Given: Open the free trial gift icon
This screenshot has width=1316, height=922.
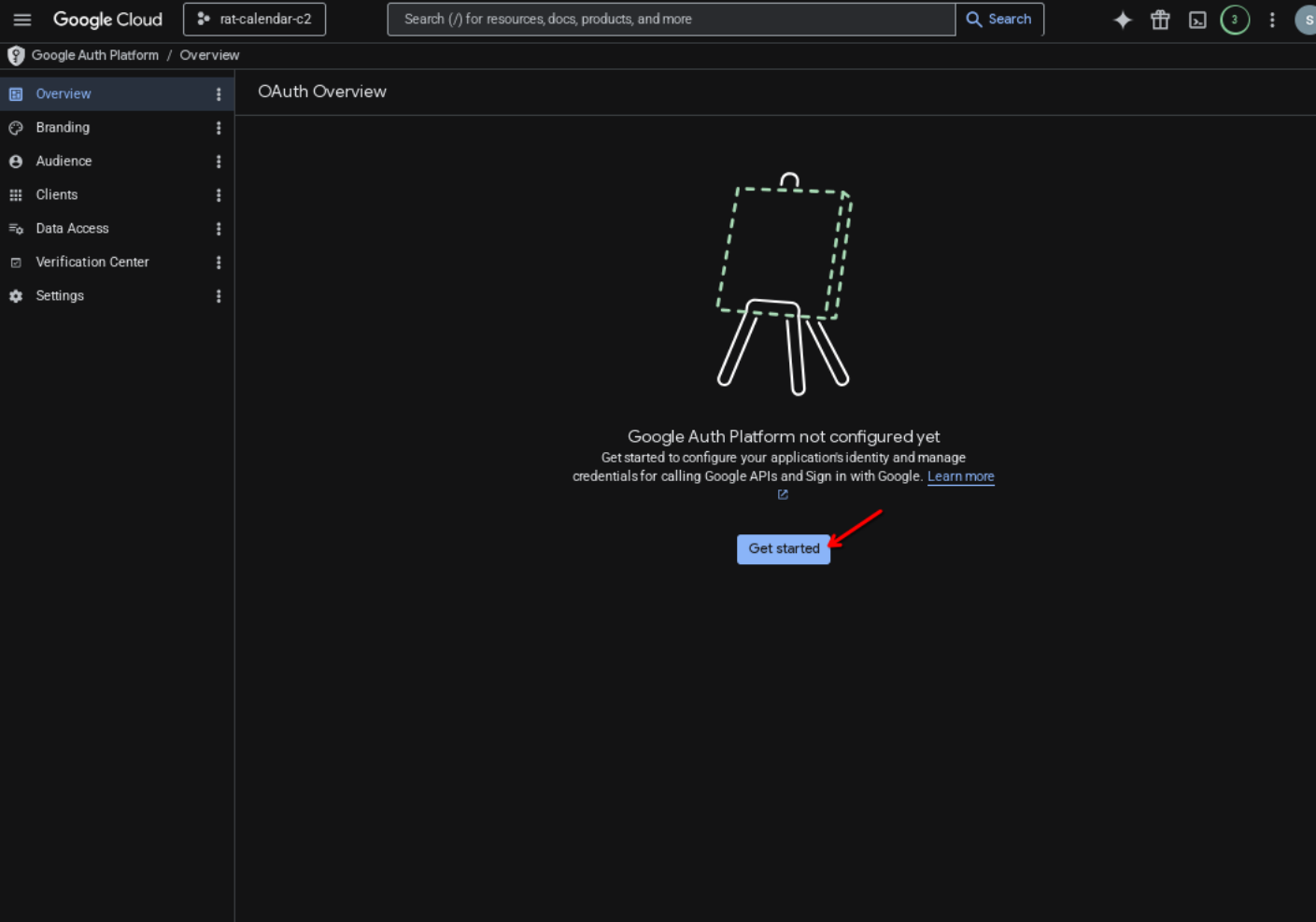Looking at the screenshot, I should tap(1160, 20).
